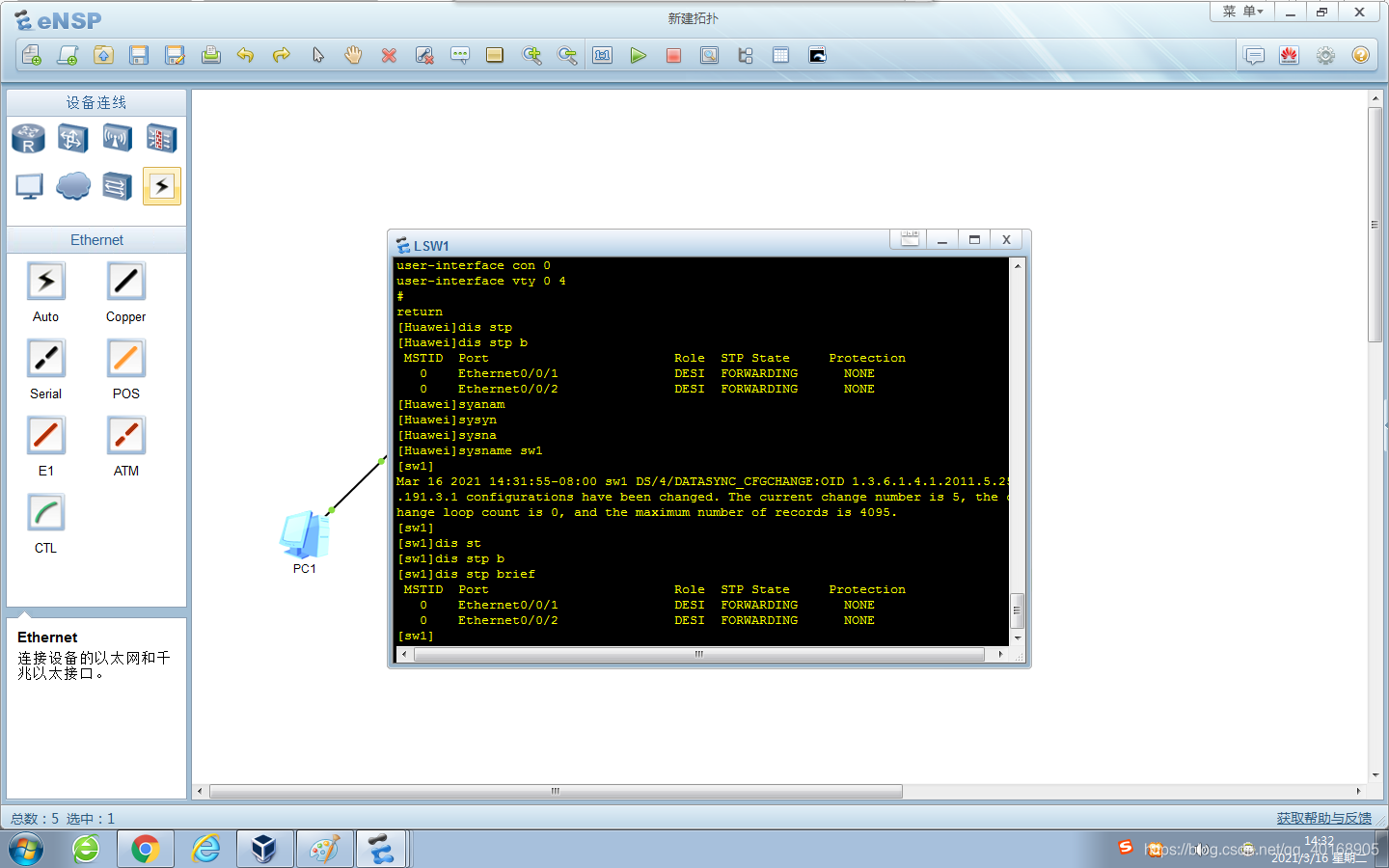Click the delete all connections icon
The height and width of the screenshot is (868, 1389).
click(x=424, y=55)
